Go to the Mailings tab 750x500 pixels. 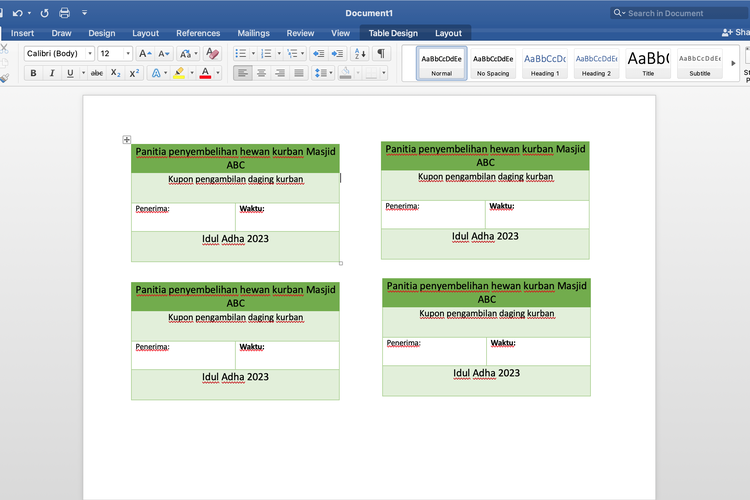point(254,33)
